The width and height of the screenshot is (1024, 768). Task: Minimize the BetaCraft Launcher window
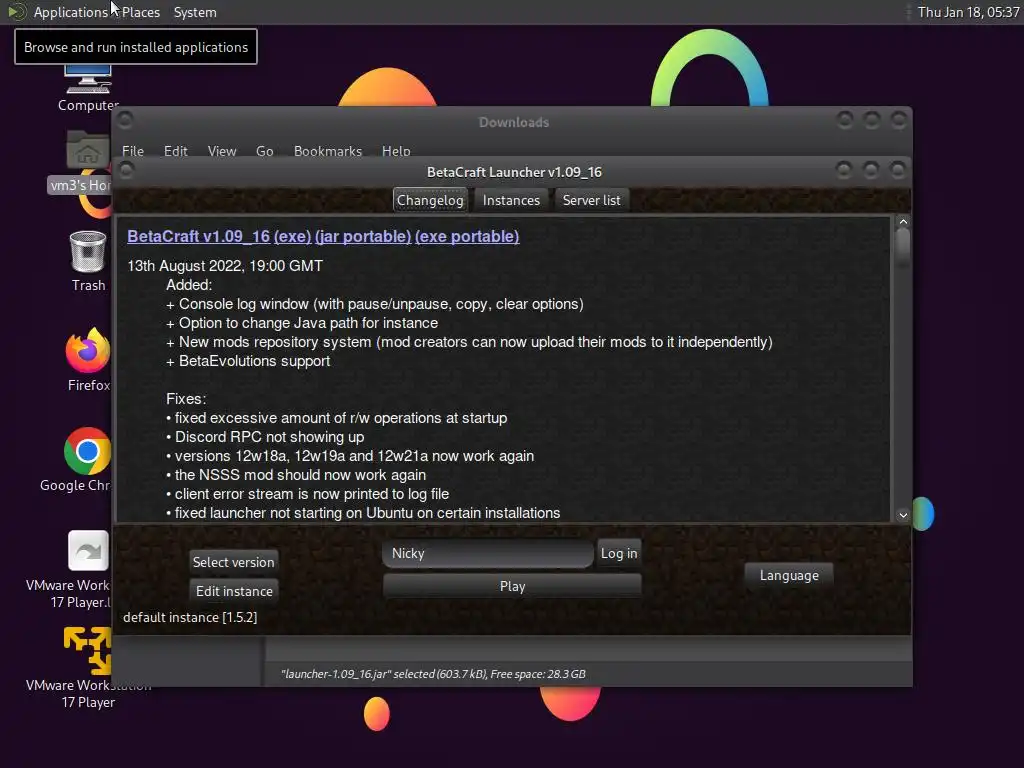(x=844, y=170)
